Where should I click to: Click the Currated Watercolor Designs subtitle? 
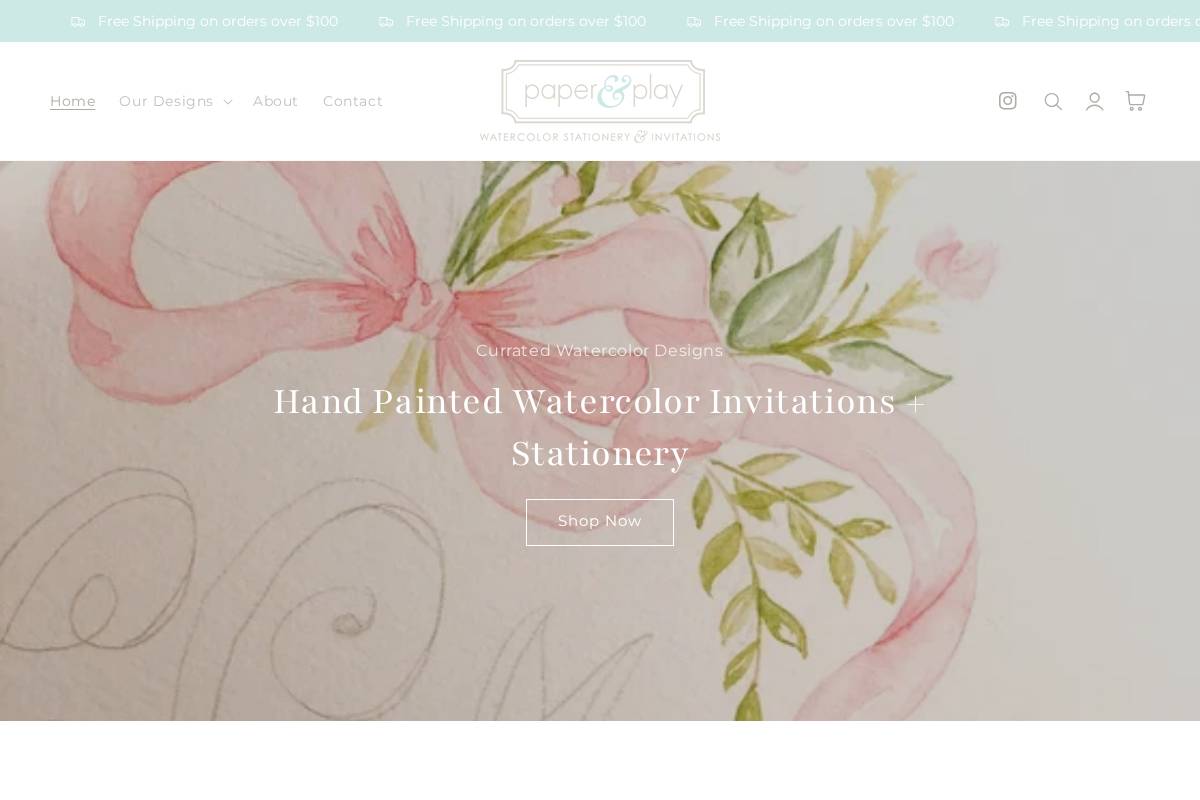point(600,351)
